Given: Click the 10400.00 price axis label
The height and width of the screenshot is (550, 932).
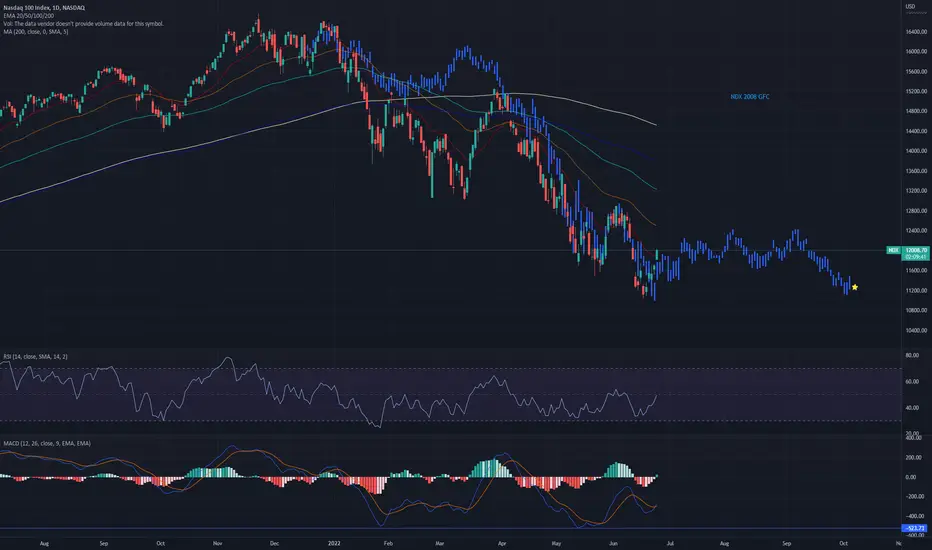Looking at the screenshot, I should point(916,331).
